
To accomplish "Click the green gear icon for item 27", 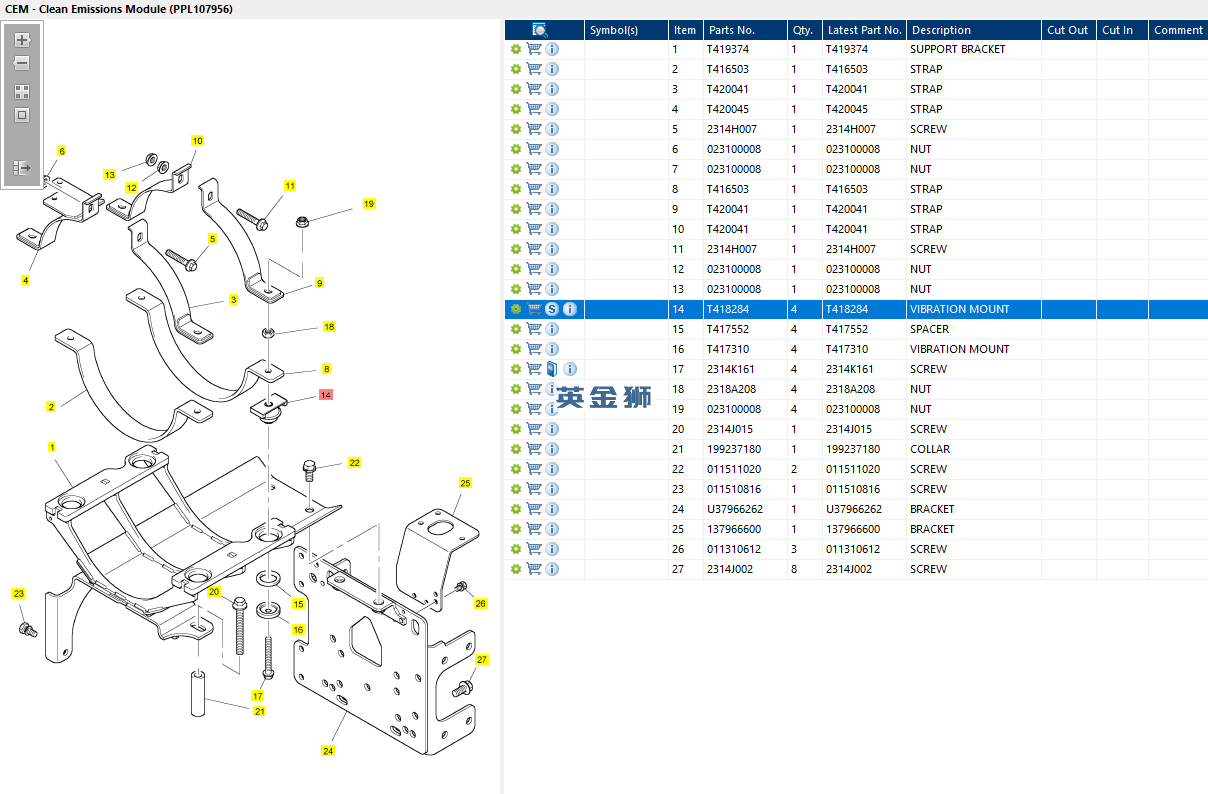I will [x=516, y=569].
